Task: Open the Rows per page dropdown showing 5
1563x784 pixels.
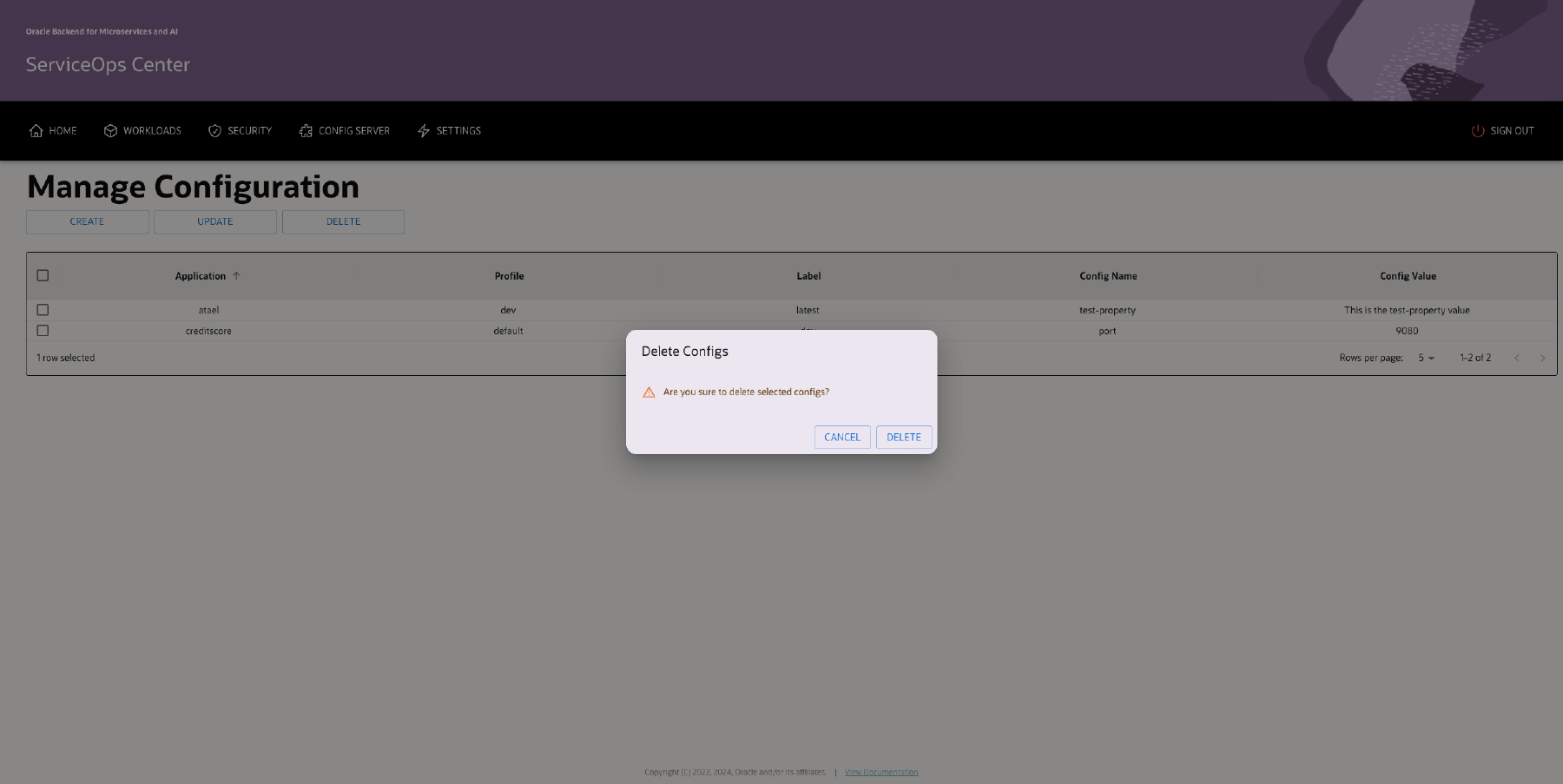Action: click(1423, 357)
